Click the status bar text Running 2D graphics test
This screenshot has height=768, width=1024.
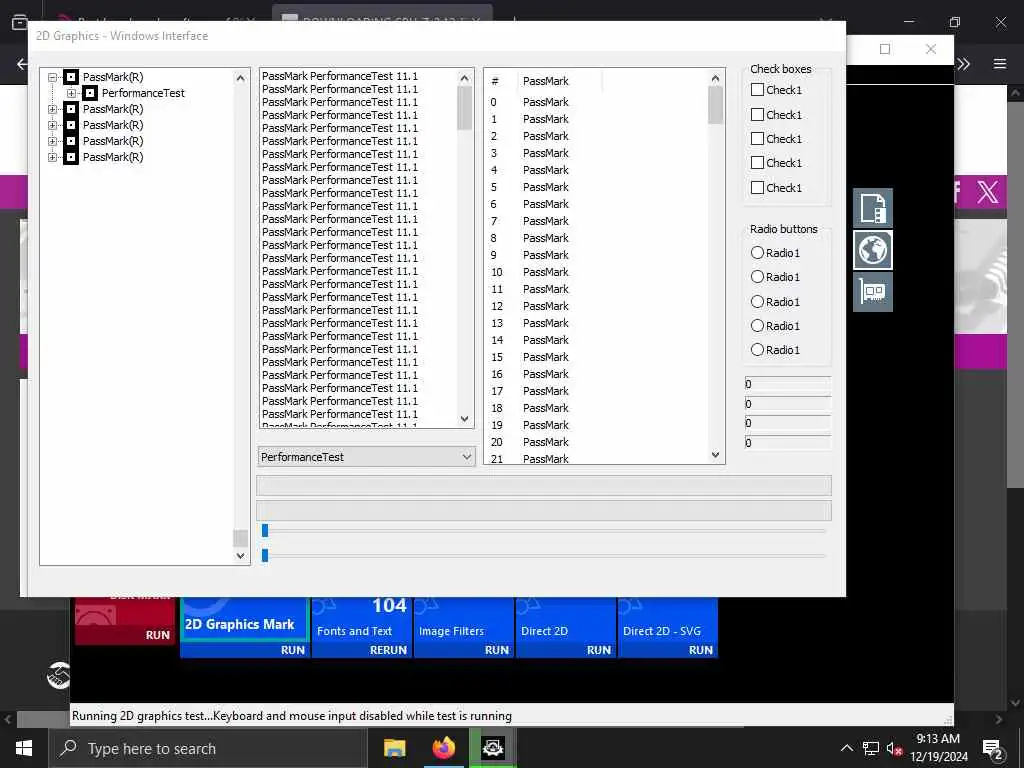tap(292, 716)
